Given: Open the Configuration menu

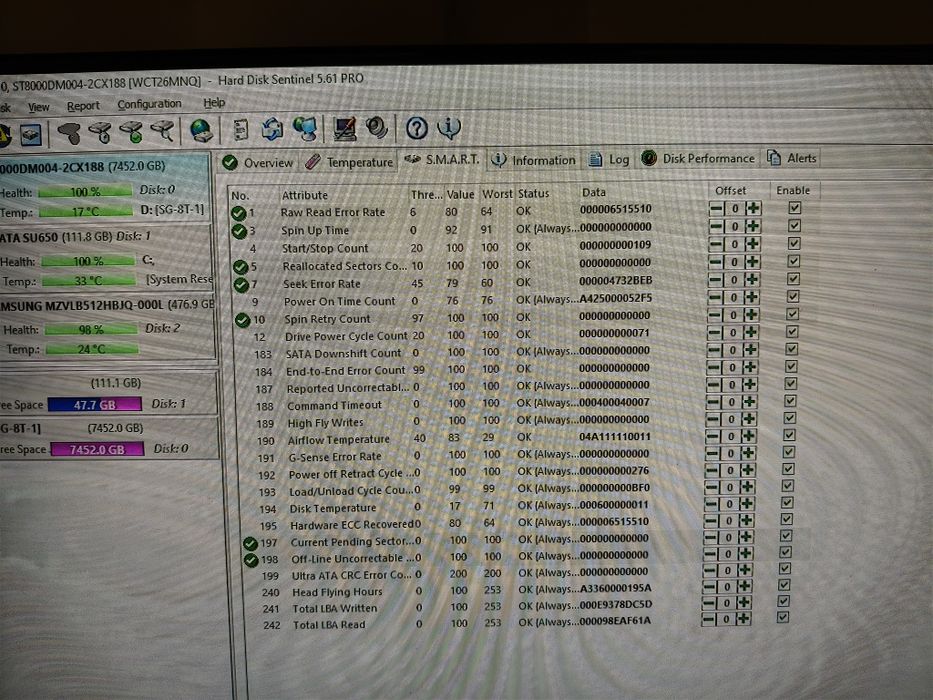Looking at the screenshot, I should (x=149, y=104).
